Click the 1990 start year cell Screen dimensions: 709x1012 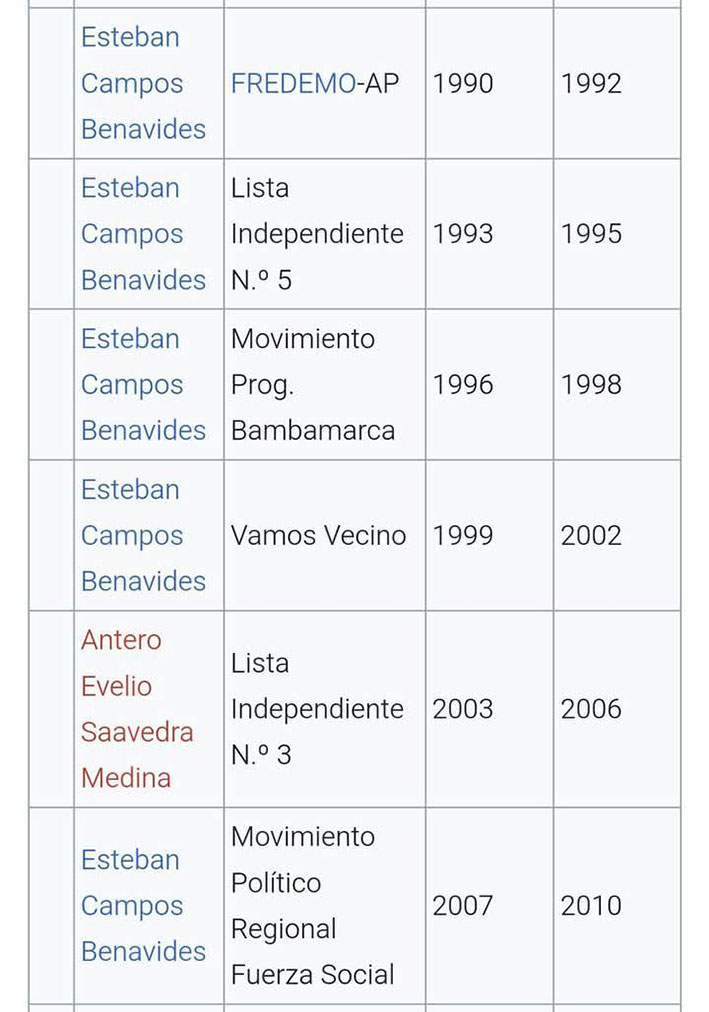tap(463, 84)
